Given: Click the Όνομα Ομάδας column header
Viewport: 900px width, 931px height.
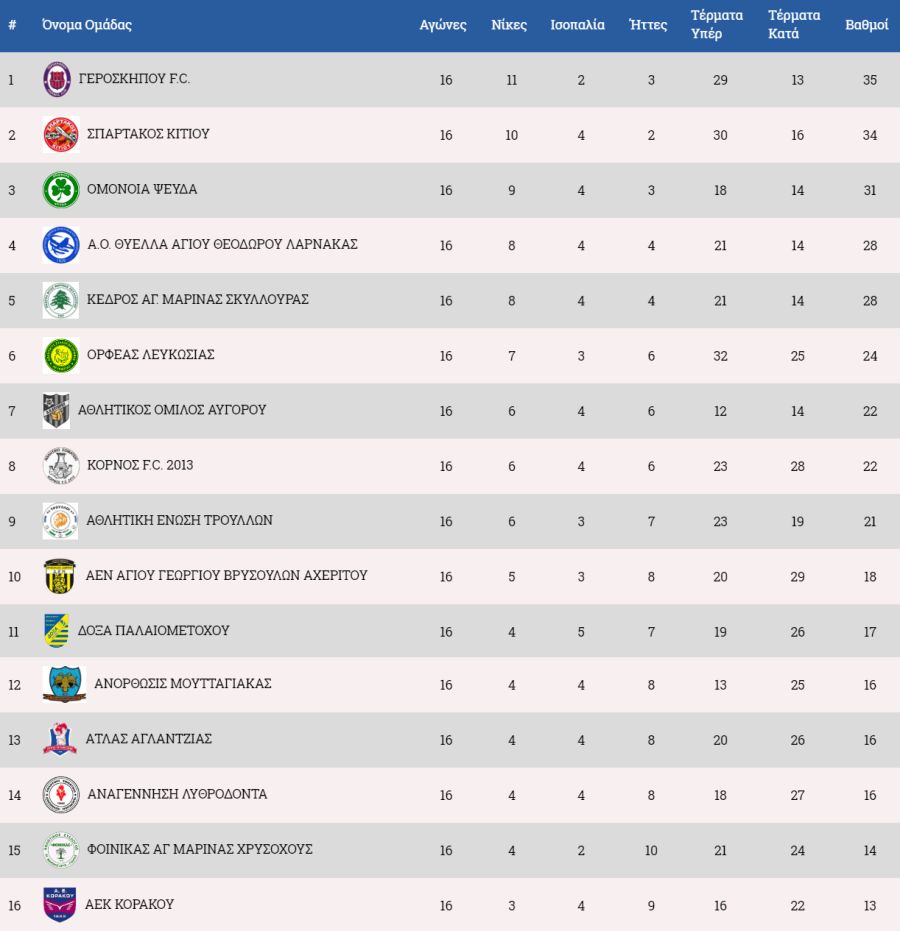Looking at the screenshot, I should pyautogui.click(x=87, y=25).
